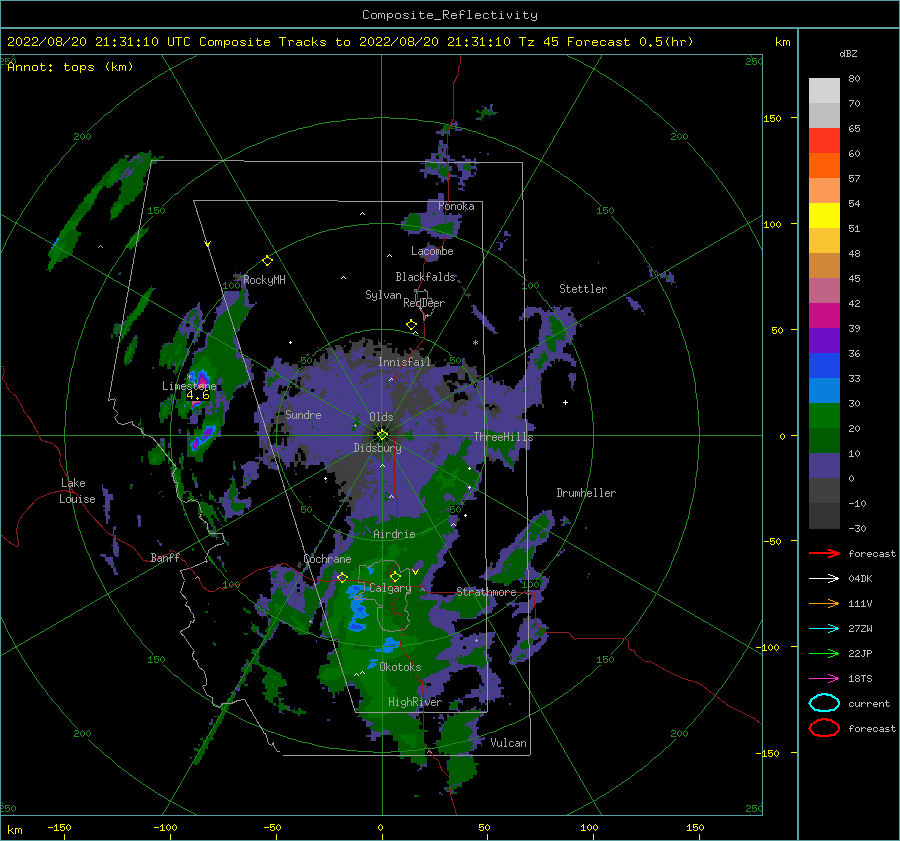Select the yellow radar-site marker at map center

(382, 435)
